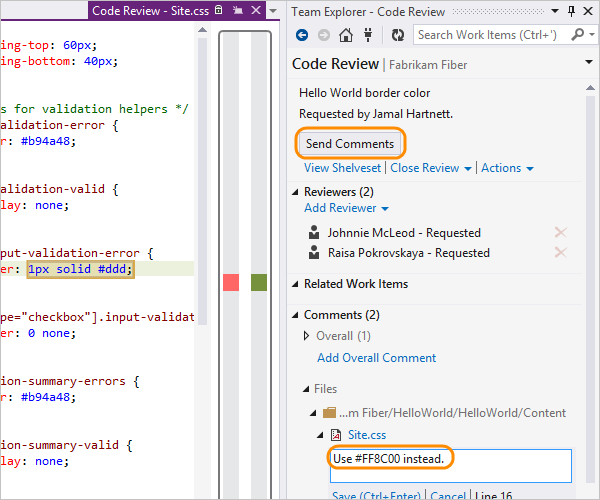The image size is (600, 500).
Task: Click the Send Comments button
Action: click(350, 144)
